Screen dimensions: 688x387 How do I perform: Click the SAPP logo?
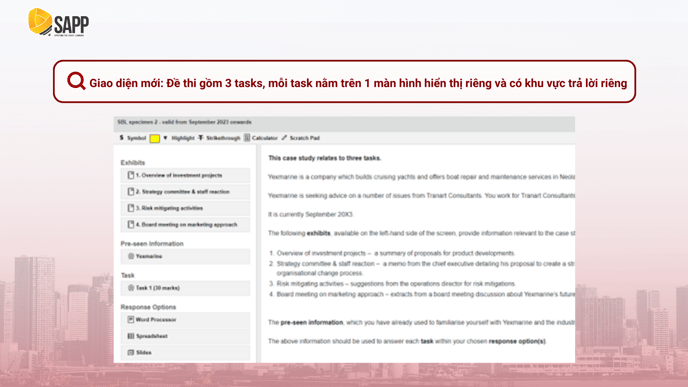coord(58,22)
